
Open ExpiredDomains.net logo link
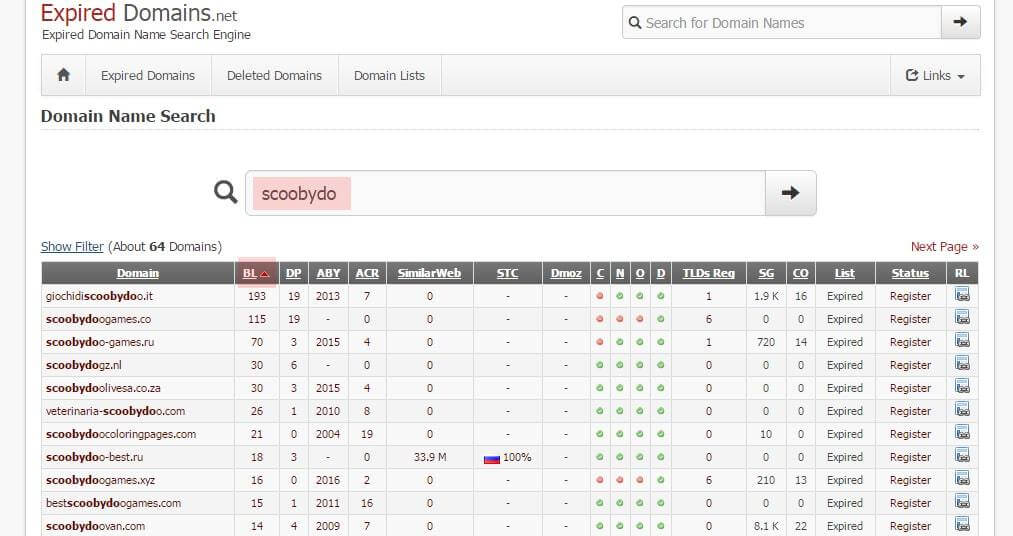pos(139,13)
